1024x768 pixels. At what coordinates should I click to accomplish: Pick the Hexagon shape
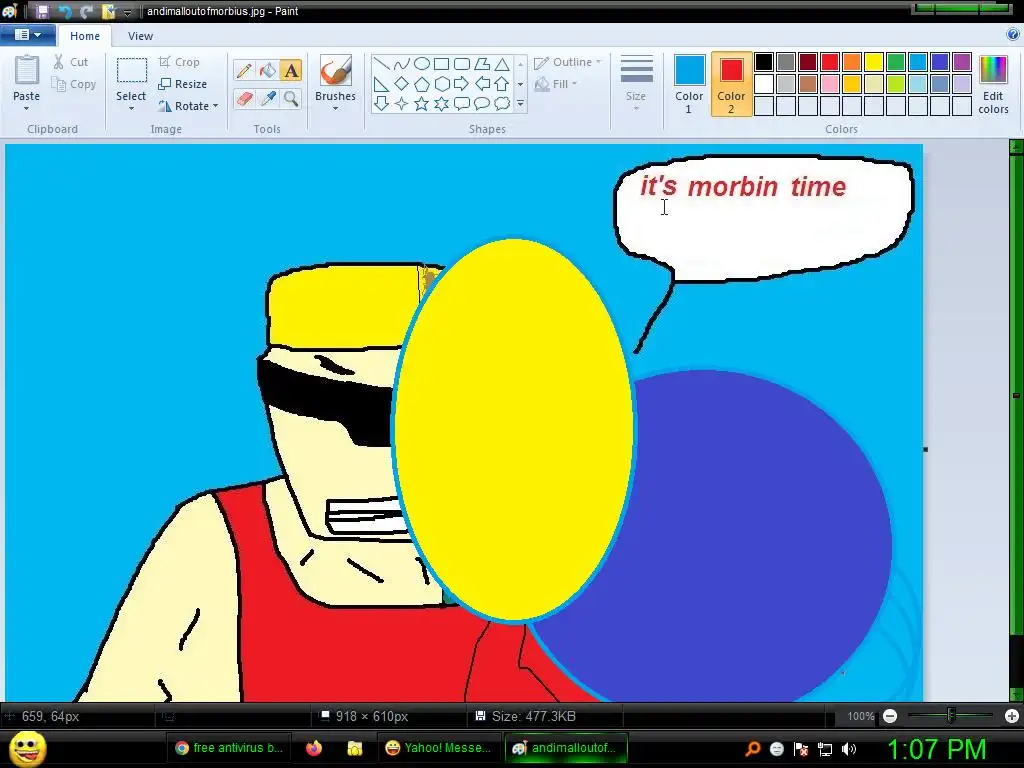tap(441, 84)
